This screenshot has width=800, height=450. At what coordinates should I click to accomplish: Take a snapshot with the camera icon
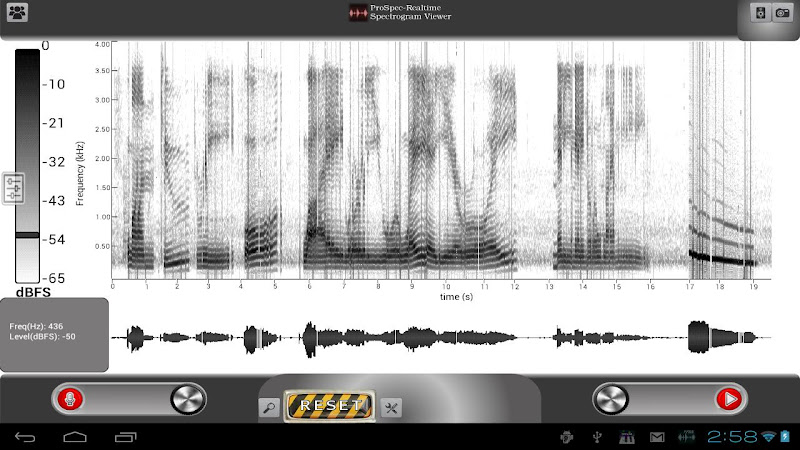click(783, 13)
